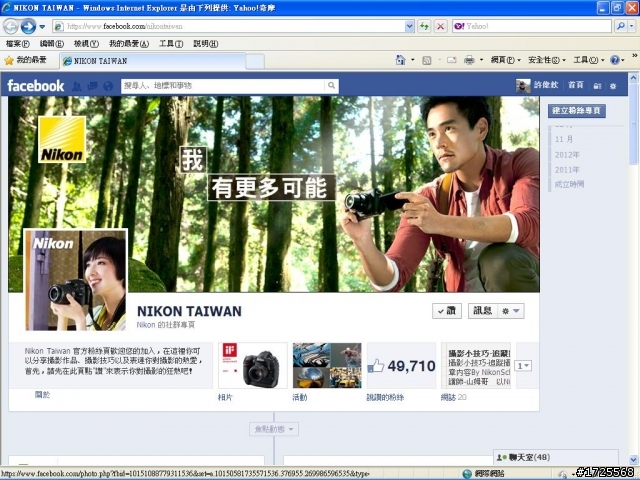Viewport: 640px width, 480px height.
Task: Click the Facebook messages icon
Action: click(92, 86)
